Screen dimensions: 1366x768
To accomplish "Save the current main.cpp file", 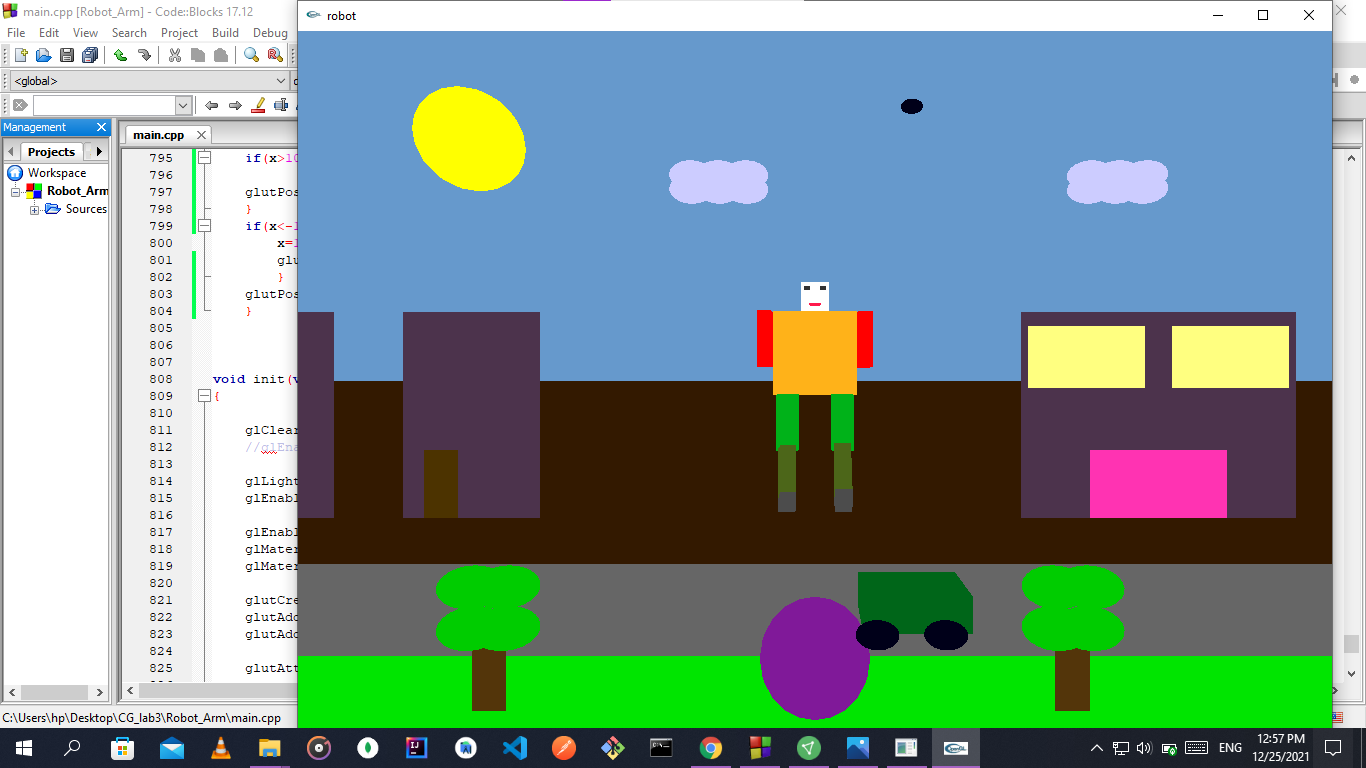I will pos(67,56).
